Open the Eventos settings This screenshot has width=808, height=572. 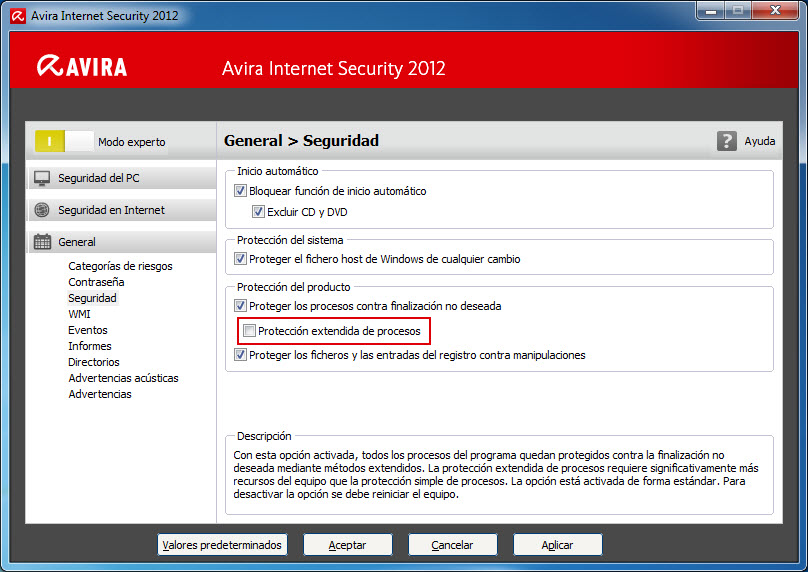coord(88,330)
